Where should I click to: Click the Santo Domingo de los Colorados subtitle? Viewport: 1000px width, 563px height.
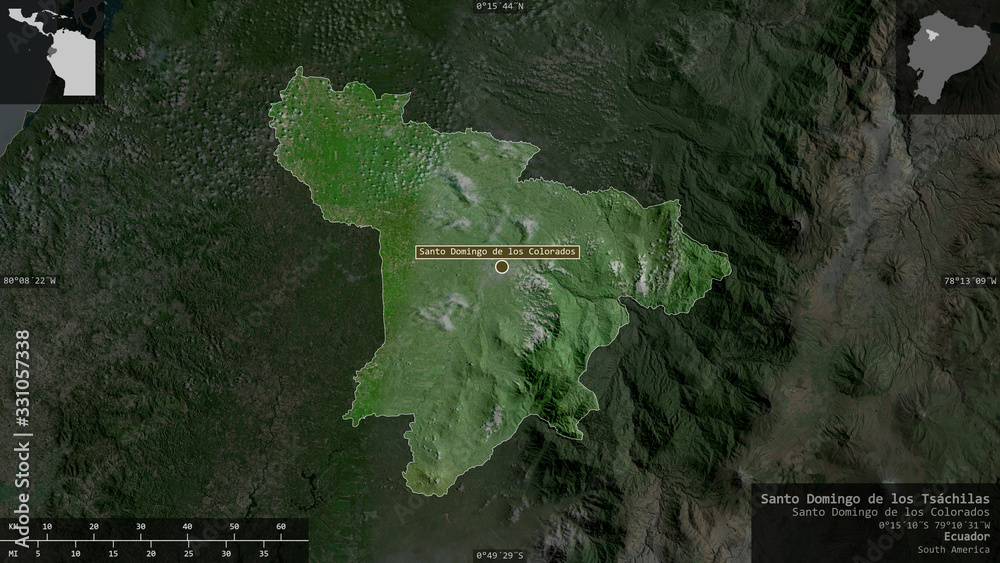(891, 512)
